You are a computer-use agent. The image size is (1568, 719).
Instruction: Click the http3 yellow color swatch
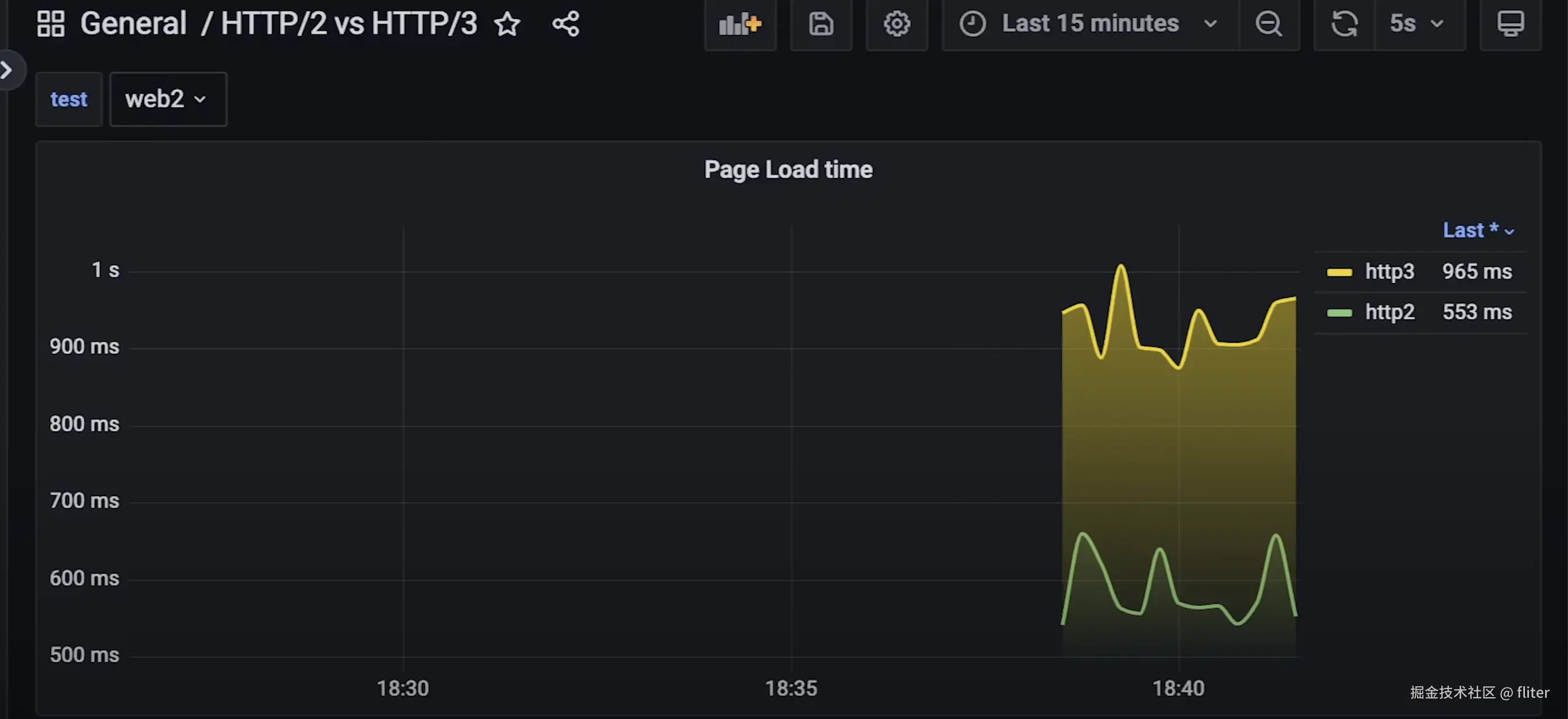coord(1339,272)
